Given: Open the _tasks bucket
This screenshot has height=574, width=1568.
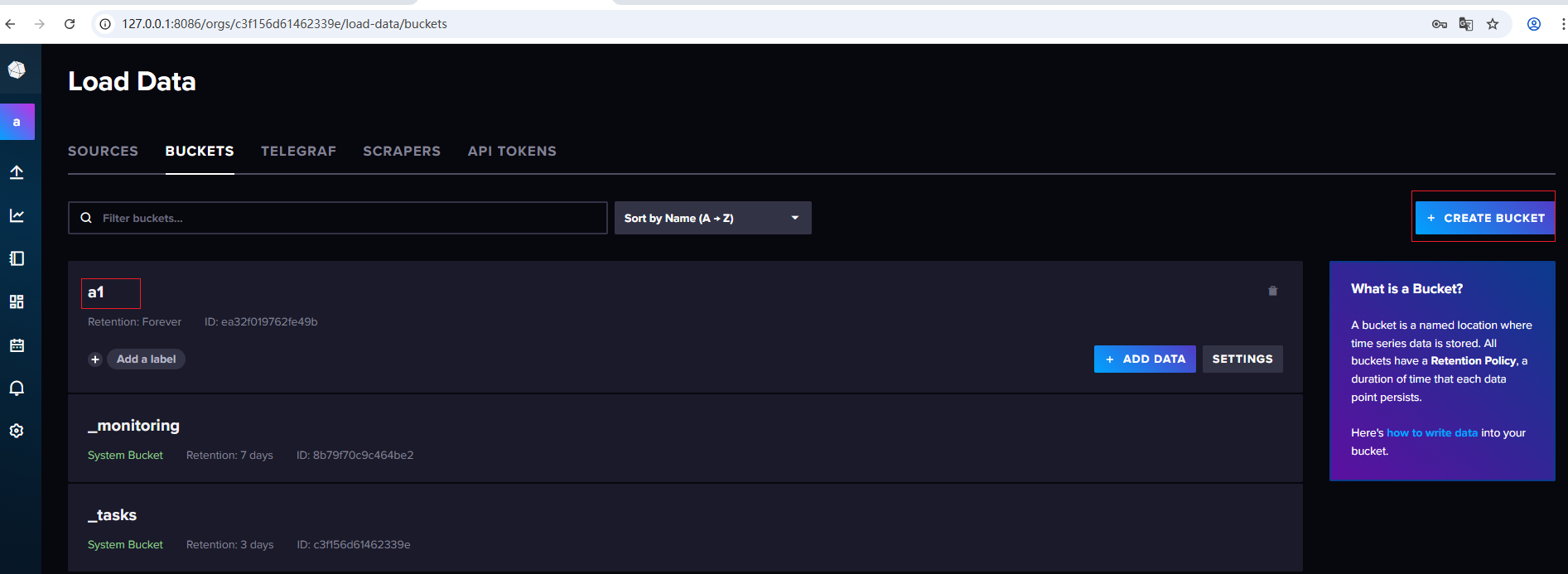Looking at the screenshot, I should pos(112,515).
